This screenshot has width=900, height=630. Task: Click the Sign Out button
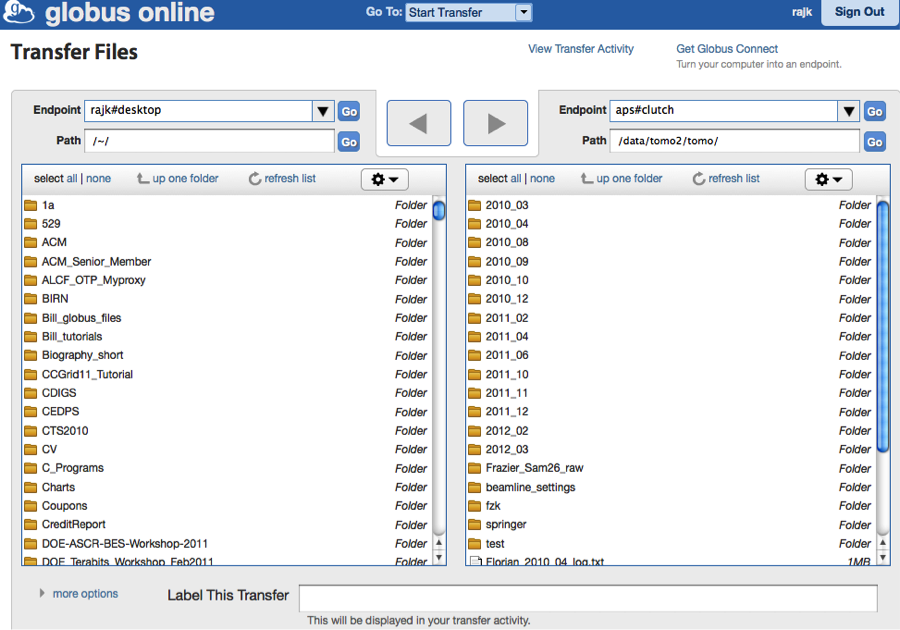[x=859, y=12]
